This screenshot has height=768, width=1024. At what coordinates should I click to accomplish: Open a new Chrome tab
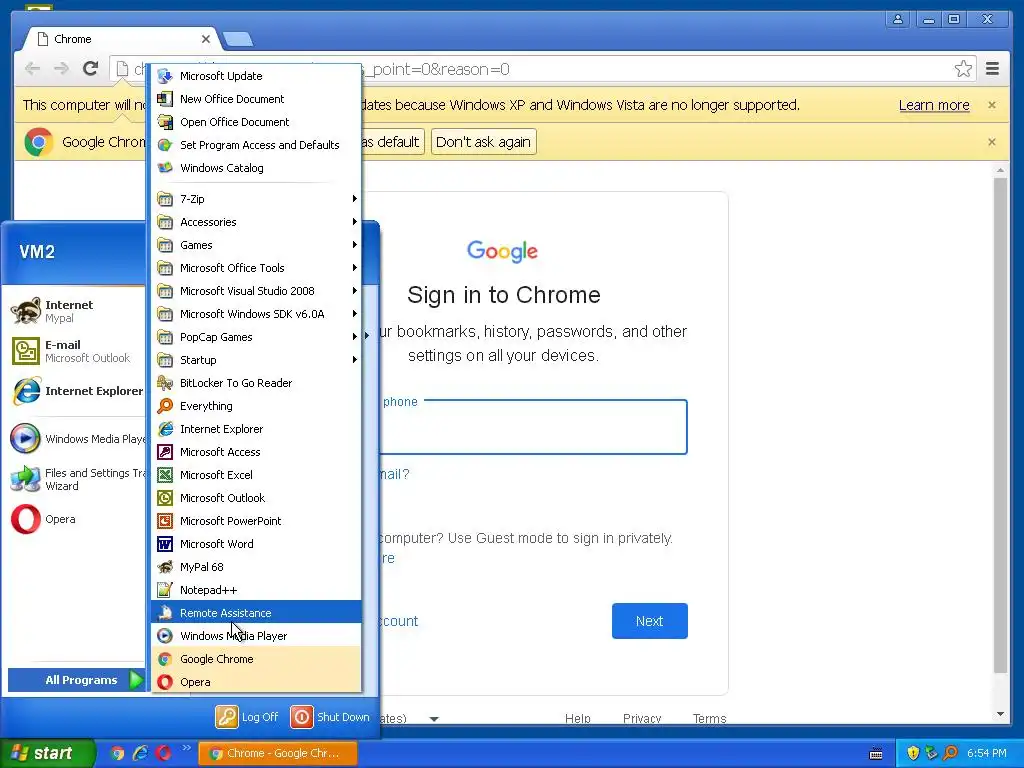click(238, 40)
